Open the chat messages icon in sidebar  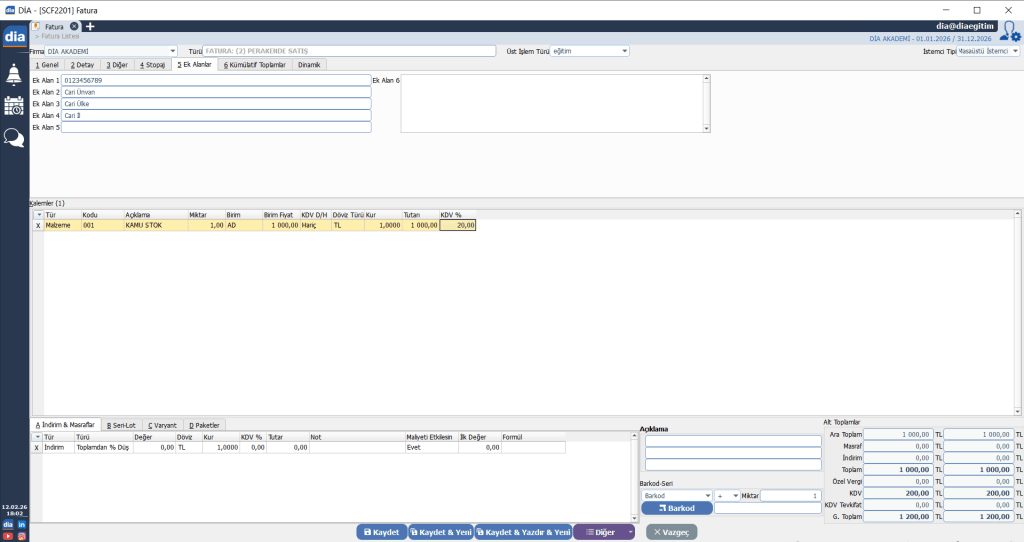14,138
